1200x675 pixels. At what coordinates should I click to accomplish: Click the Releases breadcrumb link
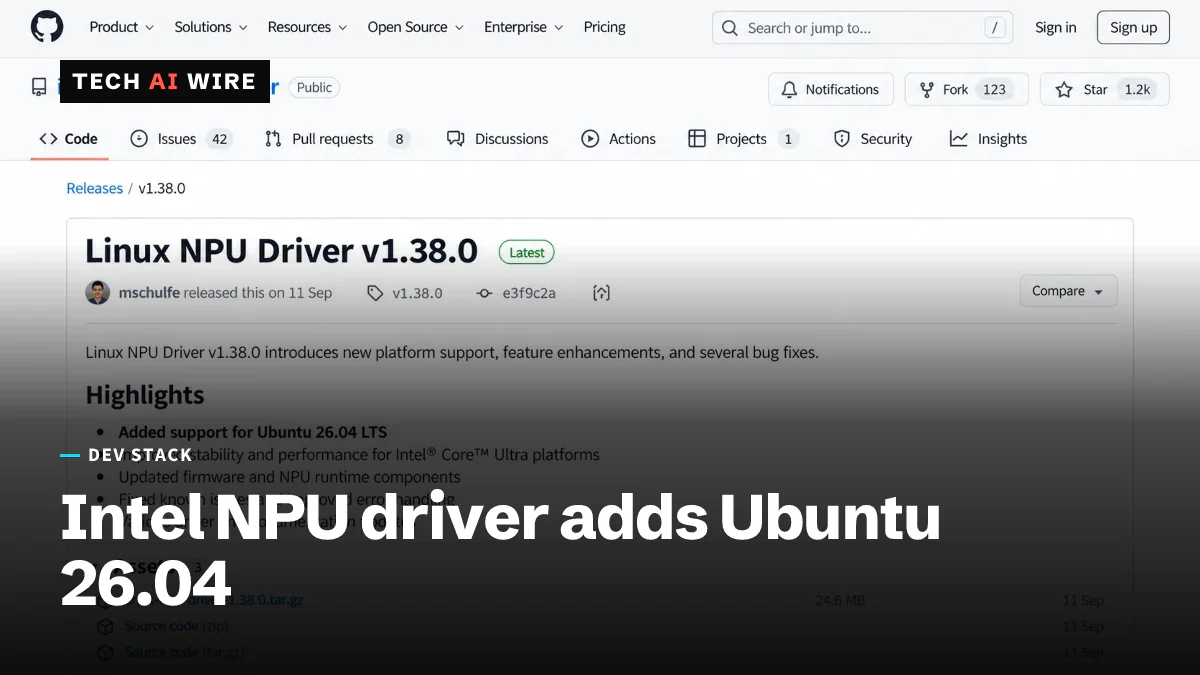(94, 188)
